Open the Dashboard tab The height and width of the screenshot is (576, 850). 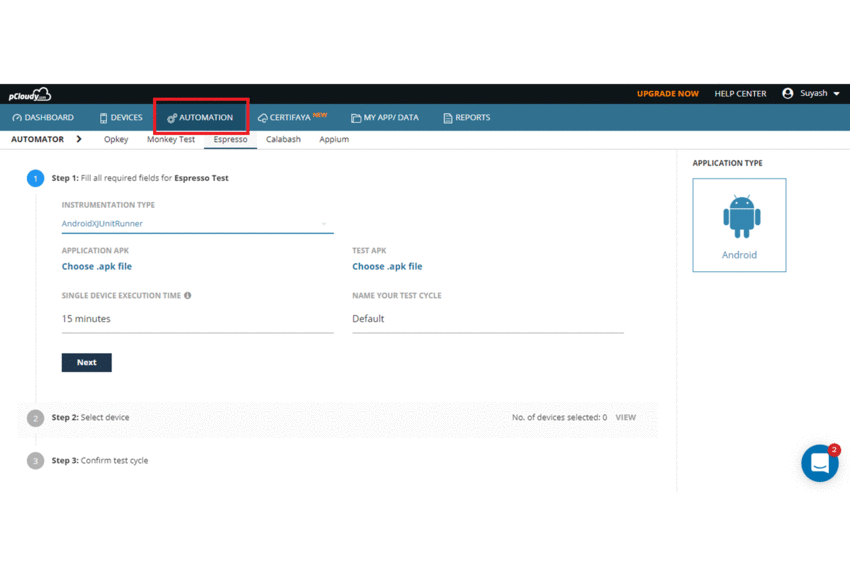coord(43,118)
